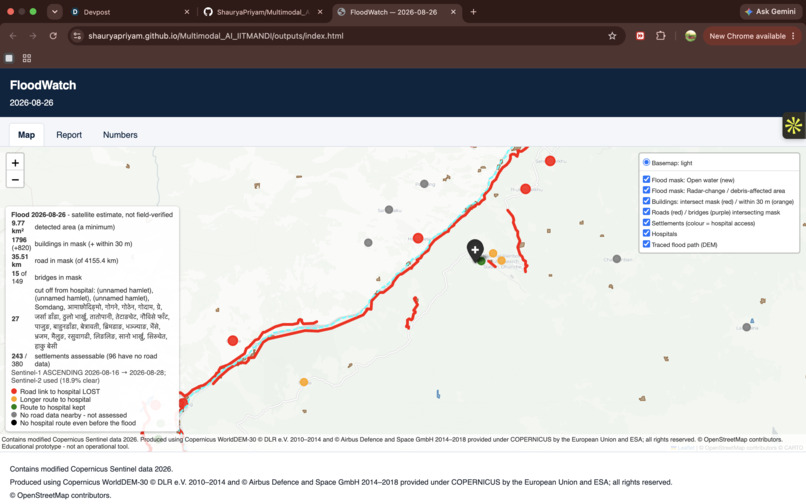This screenshot has width=806, height=504.
Task: Toggle Flood mask Open water layer
Action: [646, 179]
